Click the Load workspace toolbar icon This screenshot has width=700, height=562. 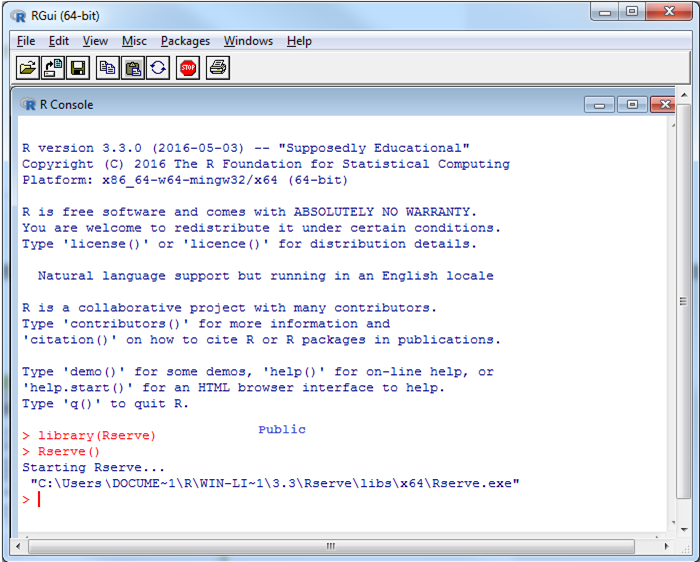(53, 68)
